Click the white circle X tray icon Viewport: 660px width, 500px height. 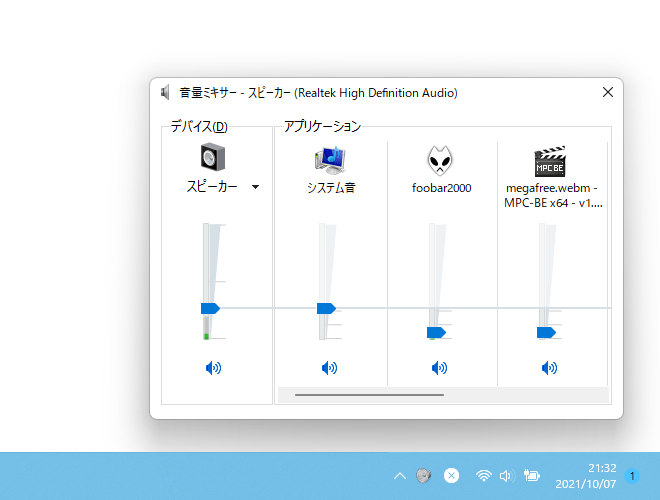pyautogui.click(x=451, y=476)
